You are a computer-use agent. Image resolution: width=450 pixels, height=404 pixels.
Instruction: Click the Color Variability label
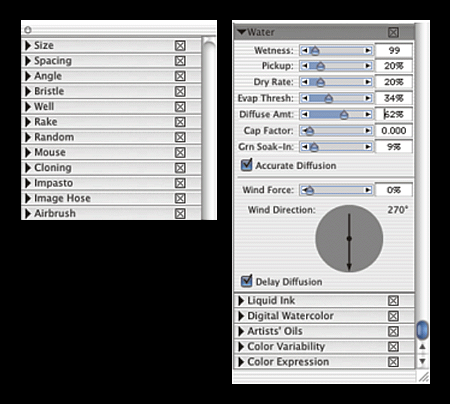286,347
